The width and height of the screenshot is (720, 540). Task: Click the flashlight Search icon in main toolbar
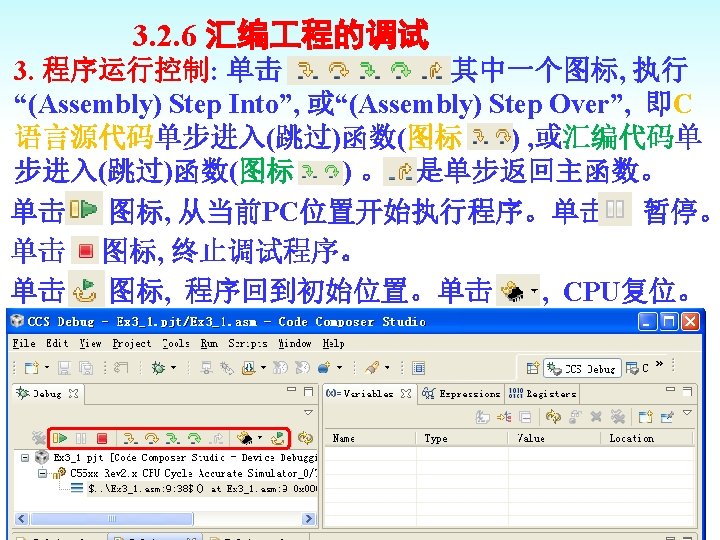372,368
